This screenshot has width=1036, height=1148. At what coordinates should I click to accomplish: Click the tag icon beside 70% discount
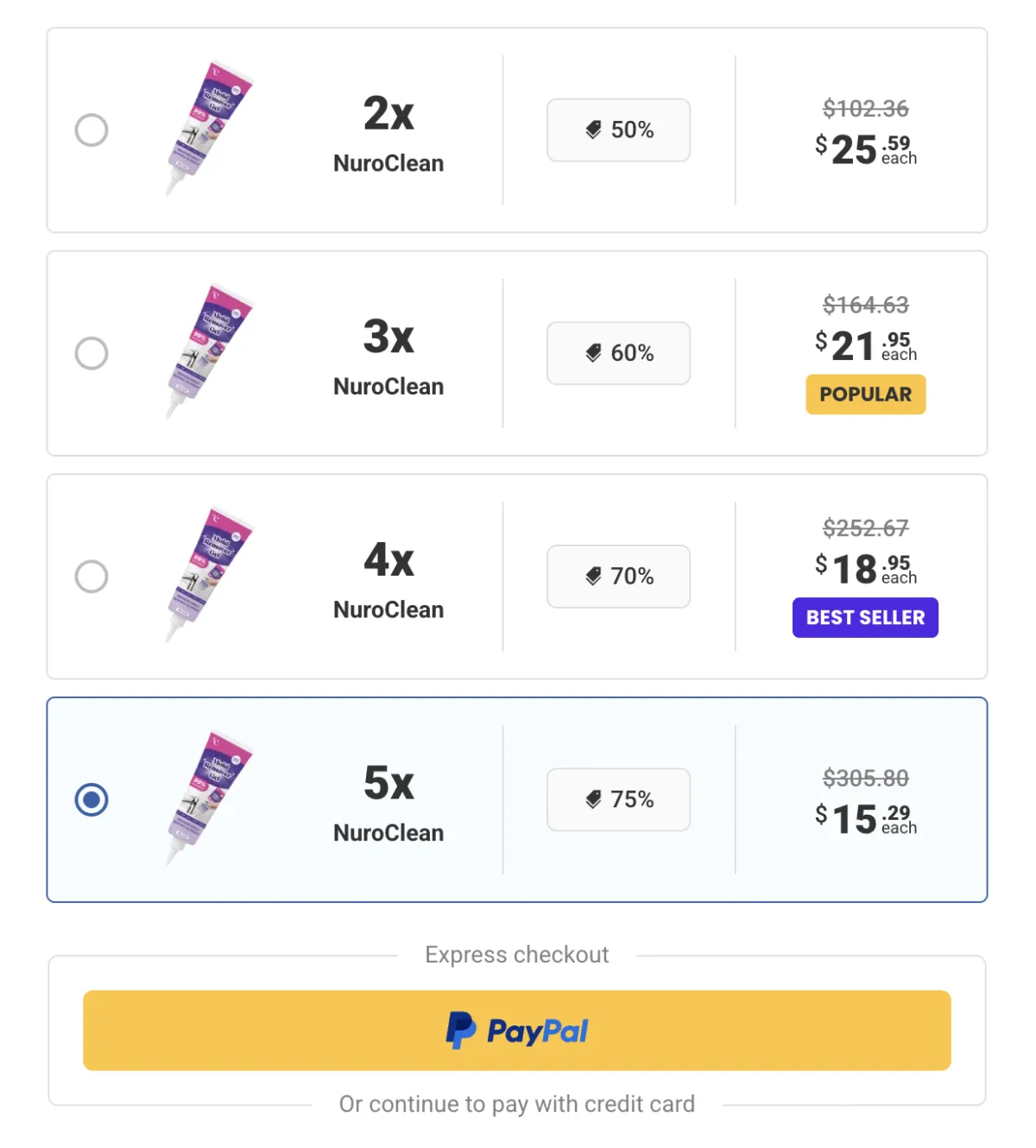pos(593,577)
